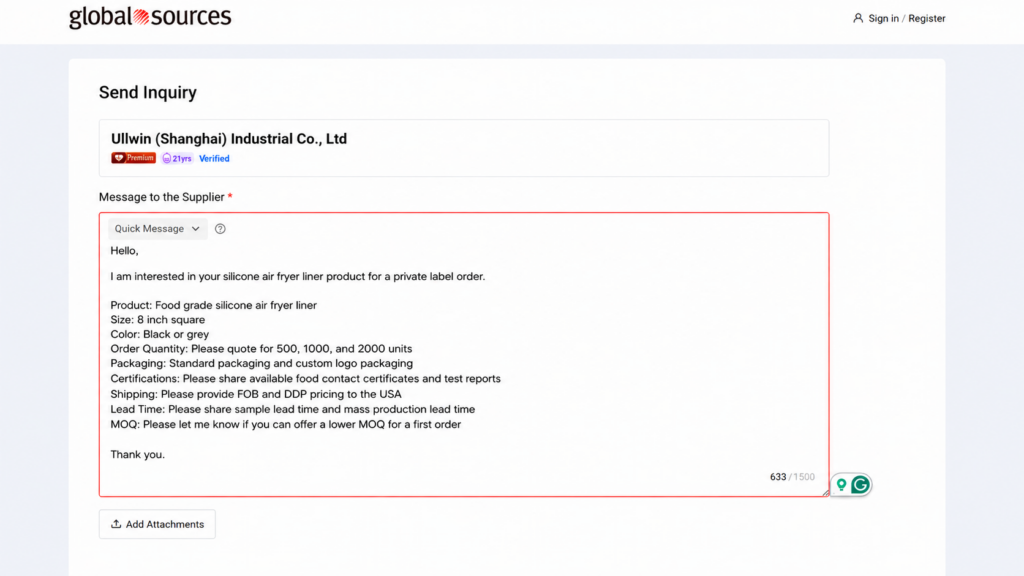Click the 633/1500 character counter
Image resolution: width=1024 pixels, height=576 pixels.
pos(792,477)
